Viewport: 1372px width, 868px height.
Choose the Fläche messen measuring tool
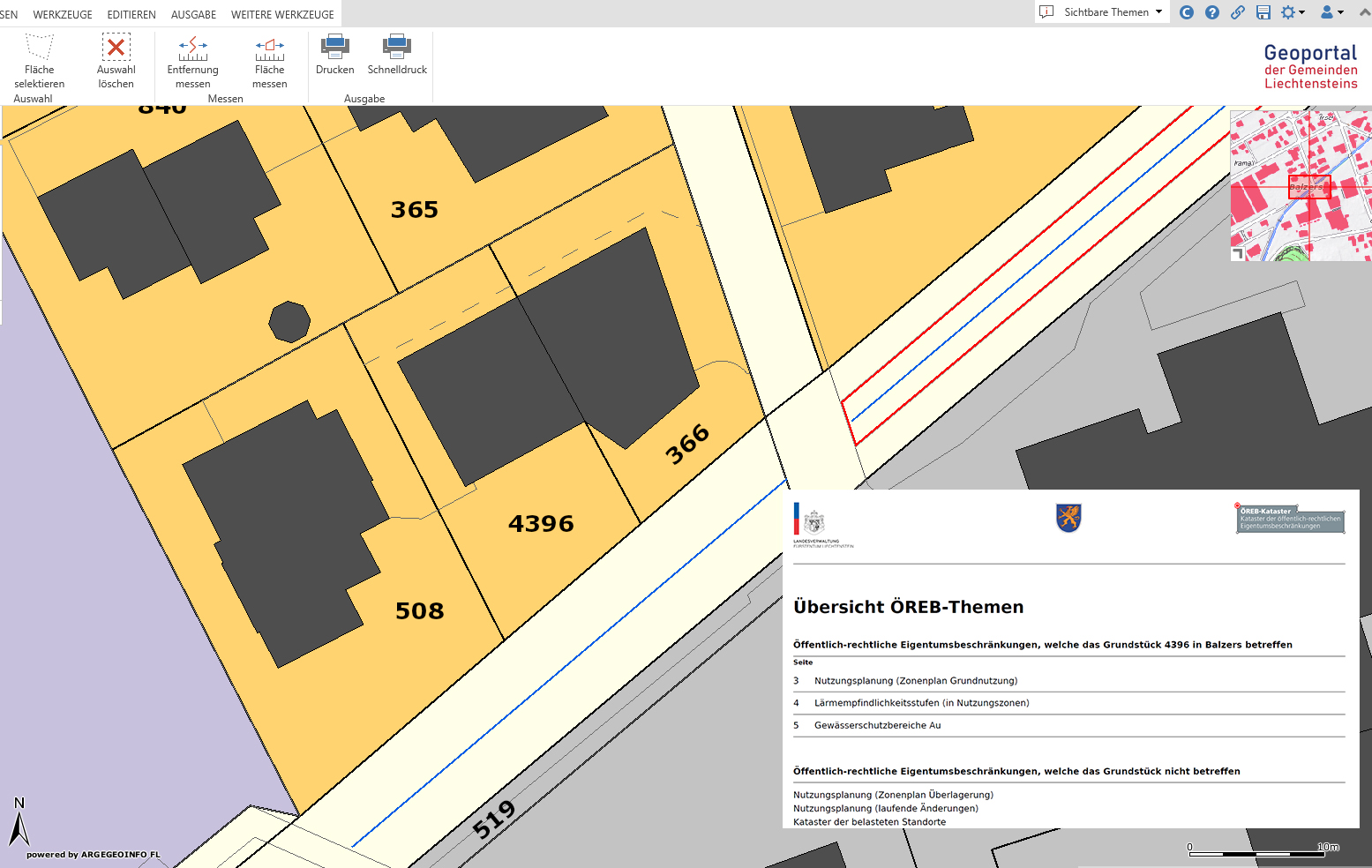269,61
